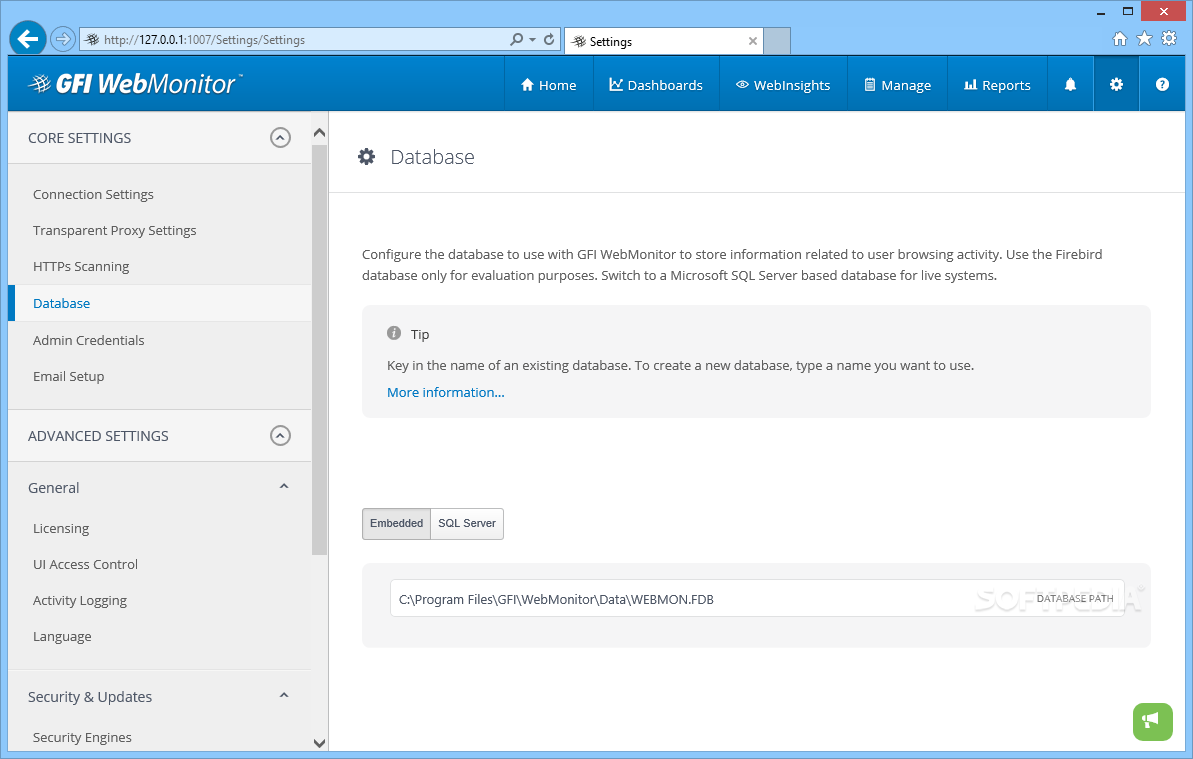Click the sidebar scrollbar thumb
This screenshot has width=1193, height=759.
click(320, 348)
